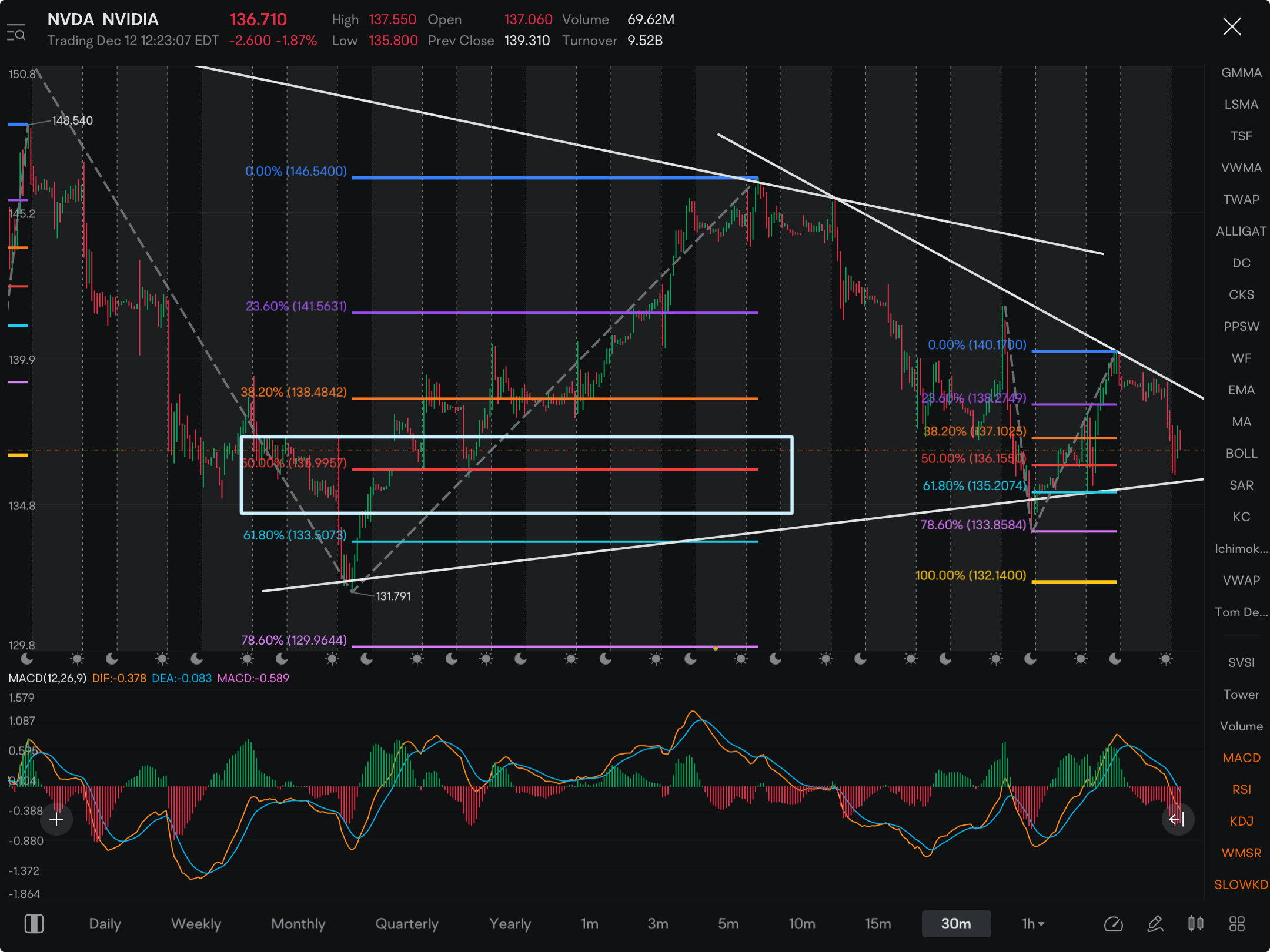The width and height of the screenshot is (1270, 952).
Task: Close the chart with the X button
Action: point(1232,26)
